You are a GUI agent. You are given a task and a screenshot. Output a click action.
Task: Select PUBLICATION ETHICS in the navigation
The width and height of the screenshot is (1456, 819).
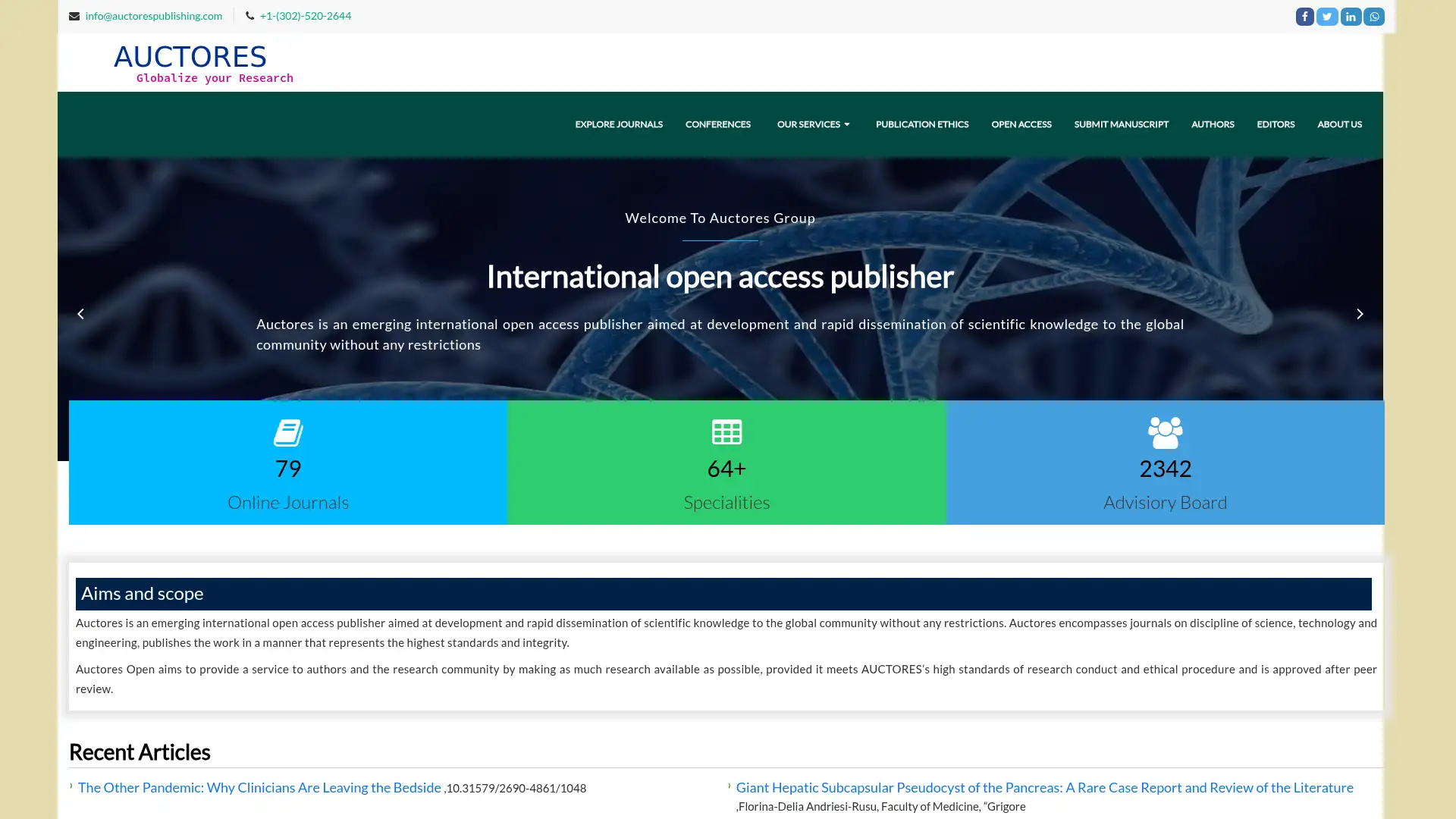pyautogui.click(x=921, y=124)
